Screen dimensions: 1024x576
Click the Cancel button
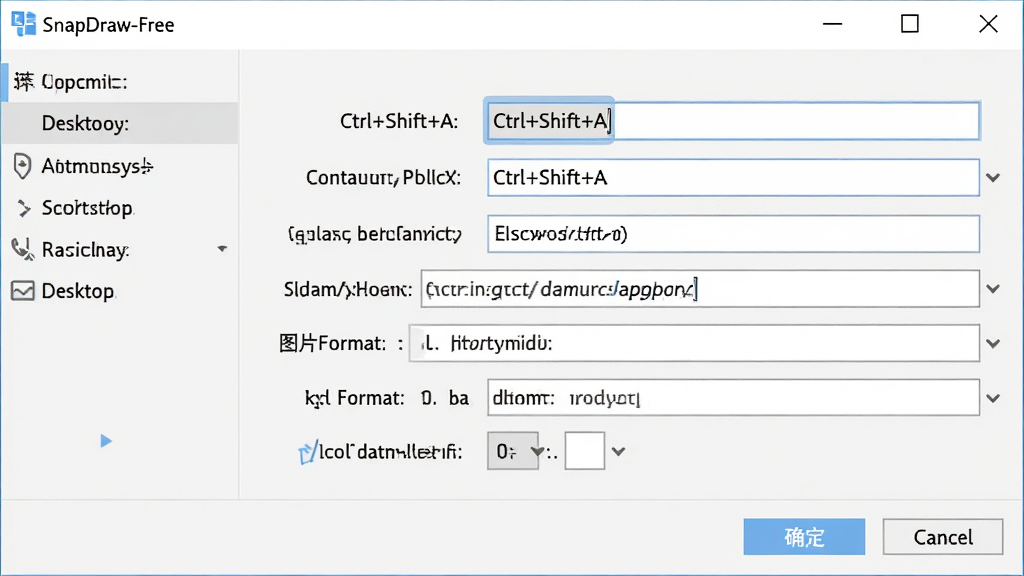click(x=943, y=537)
